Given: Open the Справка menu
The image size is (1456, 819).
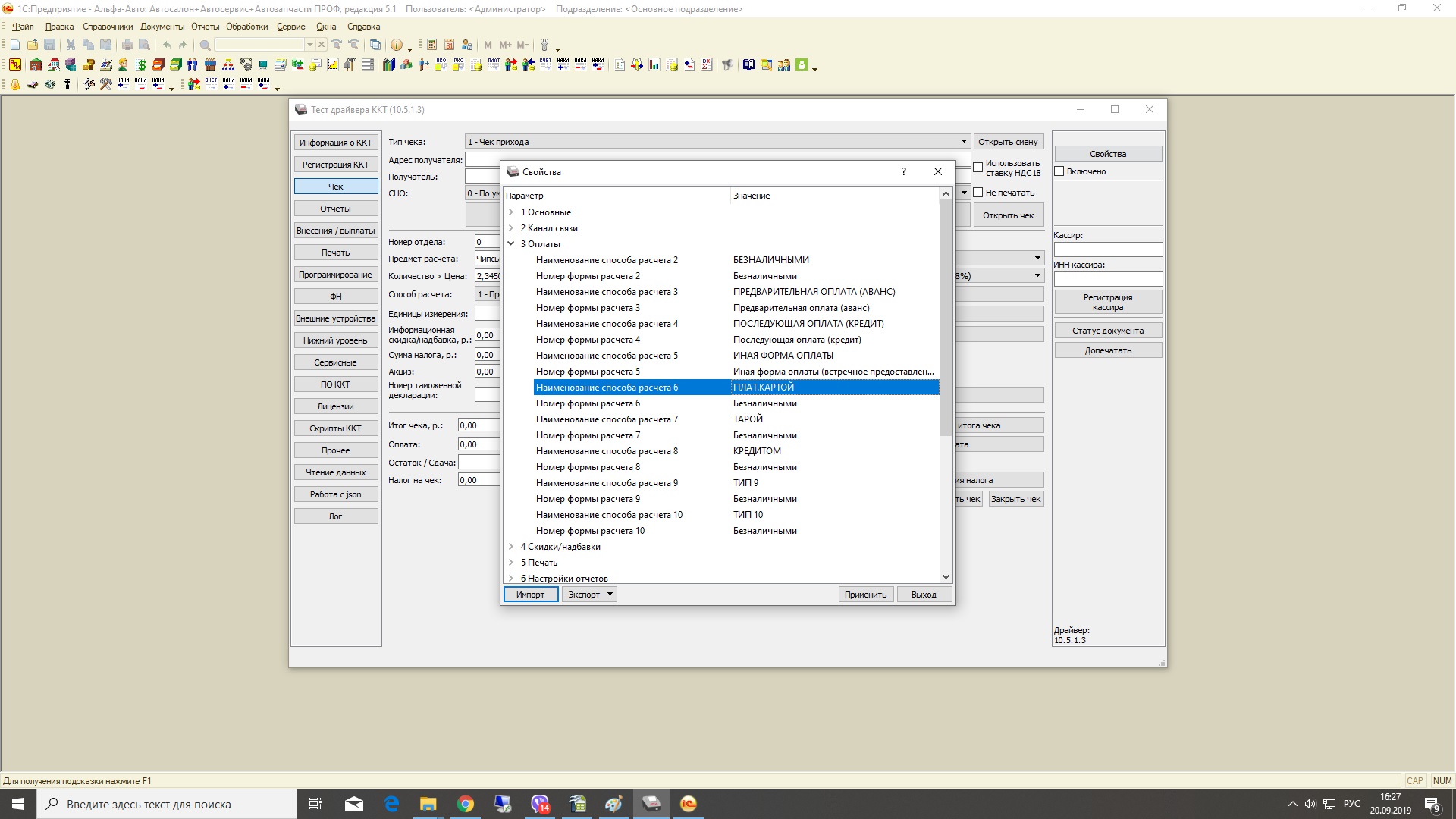Looking at the screenshot, I should tap(363, 27).
